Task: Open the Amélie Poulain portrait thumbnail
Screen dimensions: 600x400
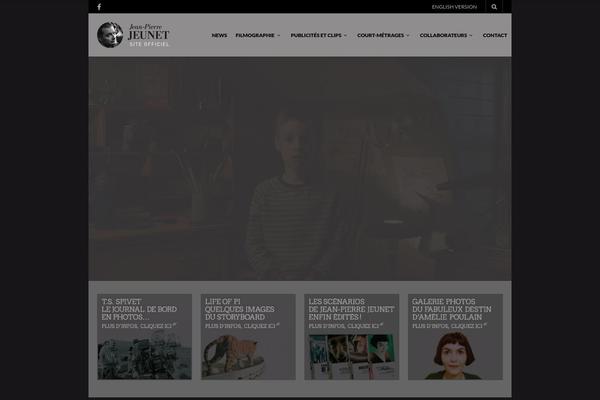Action: click(x=455, y=355)
